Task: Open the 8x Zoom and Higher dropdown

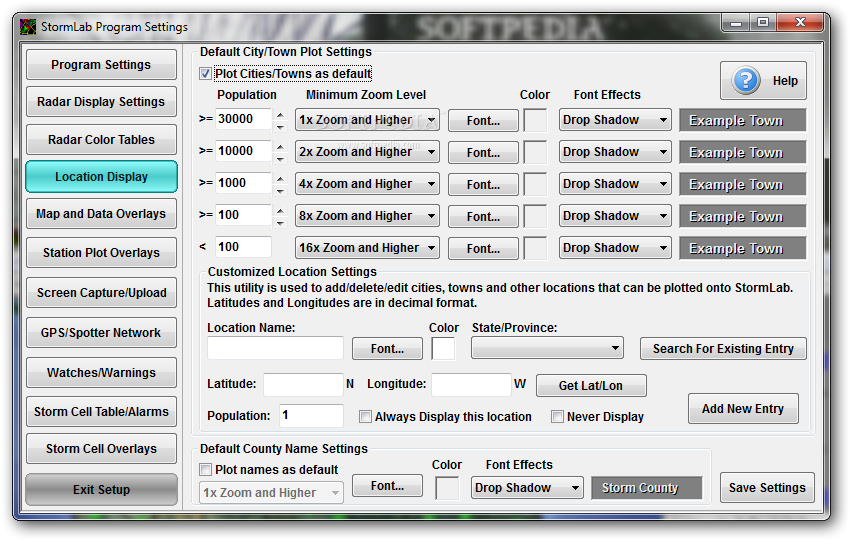Action: (367, 216)
